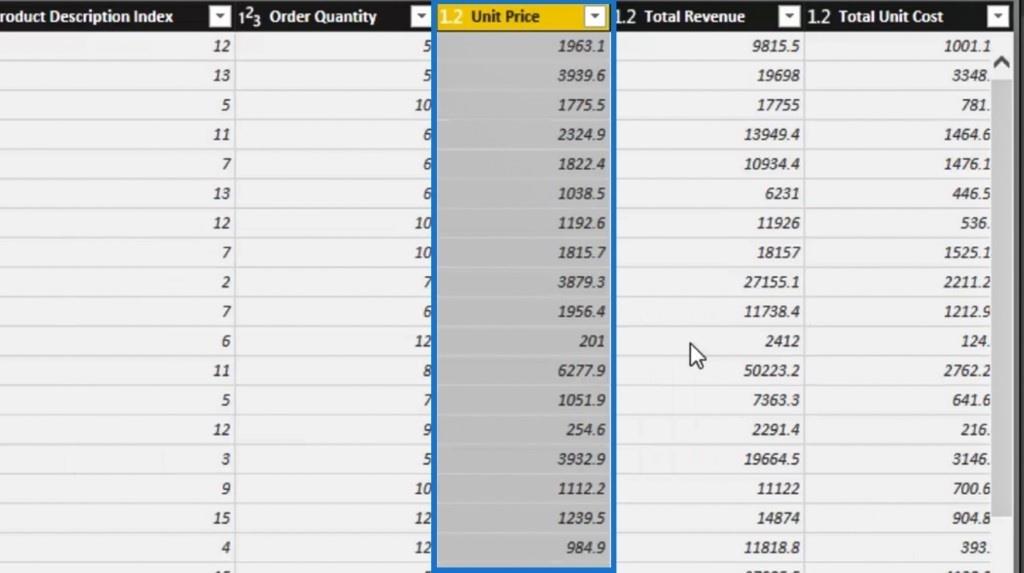This screenshot has height=573, width=1024.
Task: Select the Total Unit Cost cell 1464.6
Action: point(899,134)
